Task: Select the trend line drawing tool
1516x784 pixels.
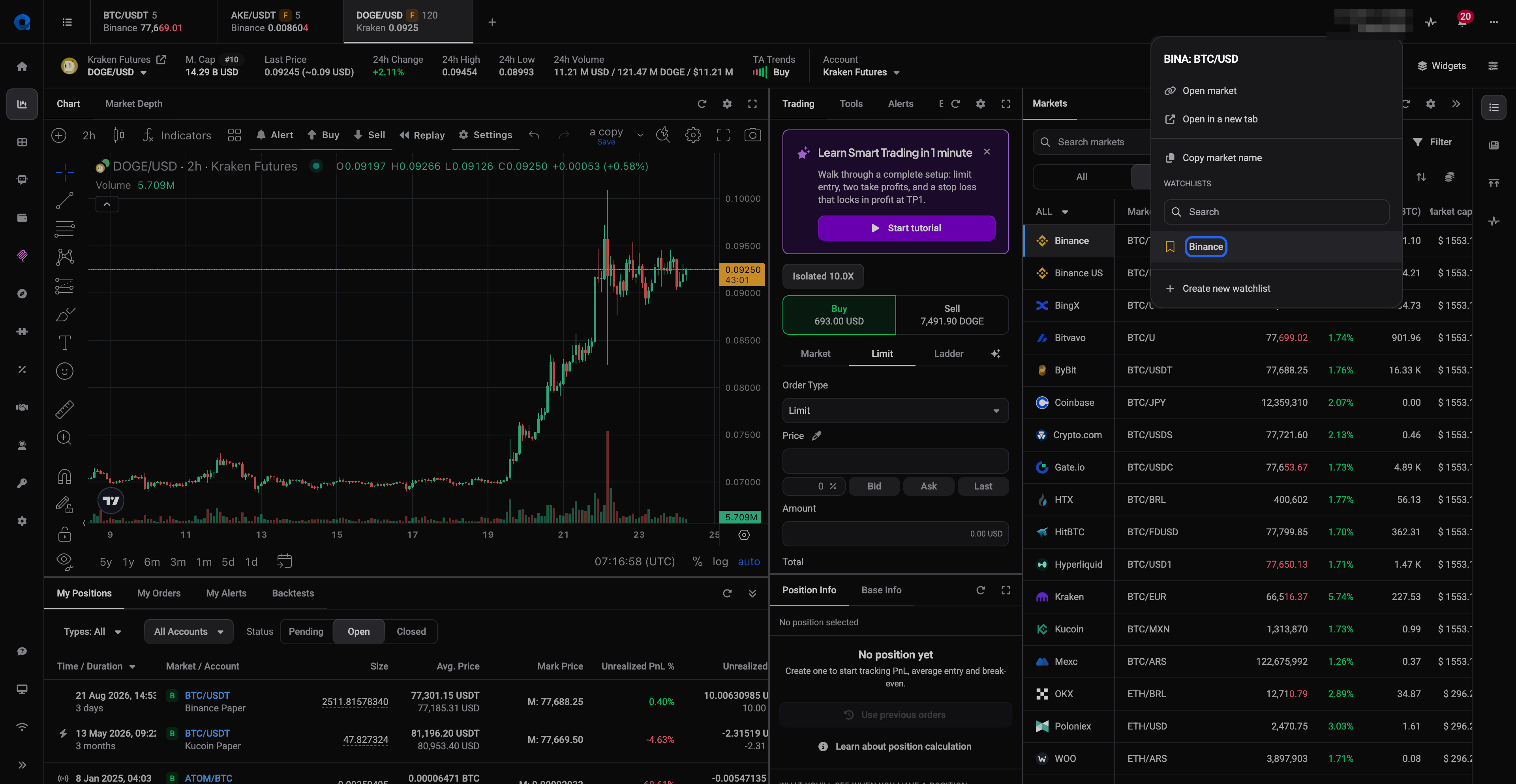Action: click(65, 200)
